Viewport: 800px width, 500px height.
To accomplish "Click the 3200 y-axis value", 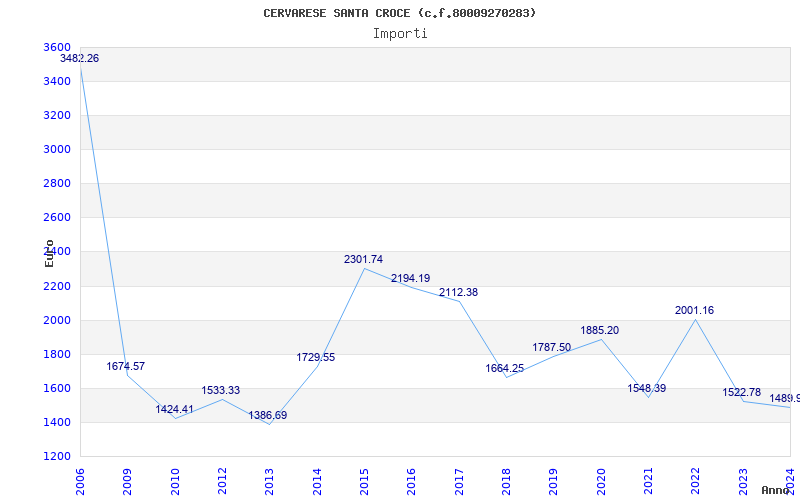I will pos(57,115).
